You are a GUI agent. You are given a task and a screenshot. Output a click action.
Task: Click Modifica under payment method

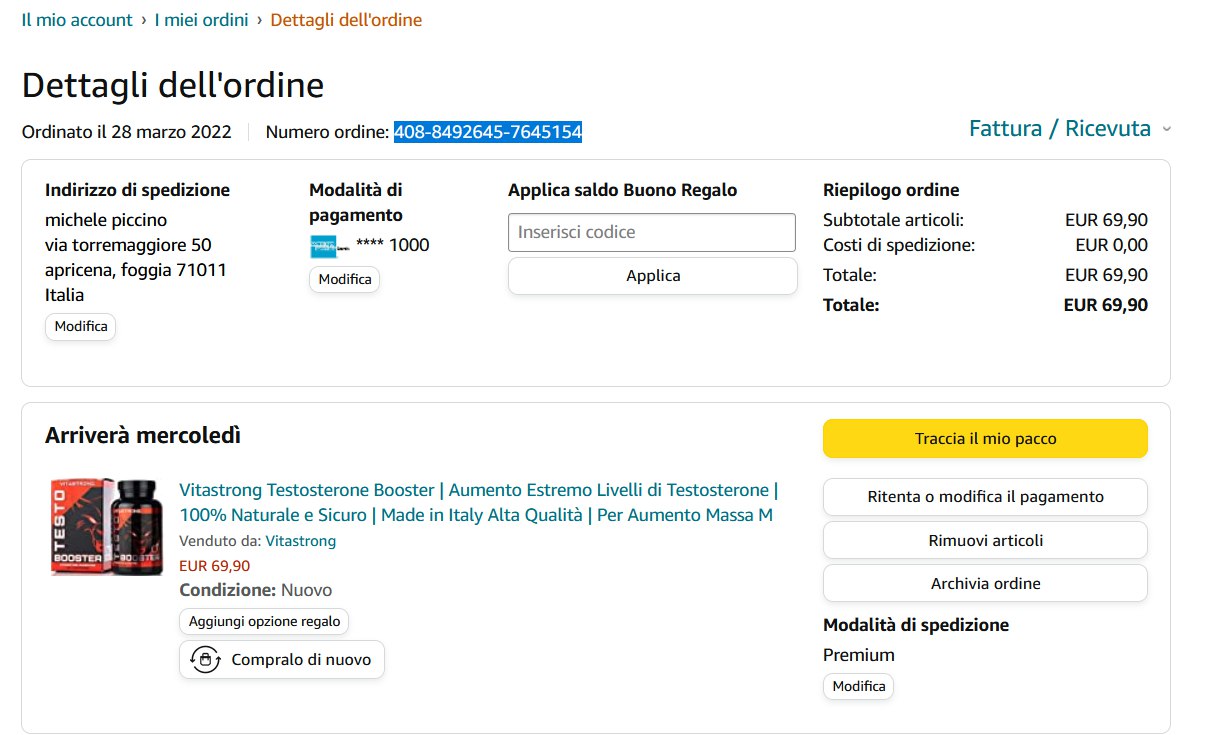point(344,280)
